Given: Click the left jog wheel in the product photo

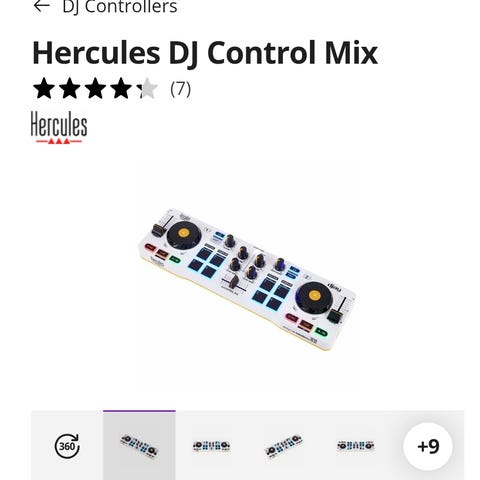Looking at the screenshot, I should (184, 236).
